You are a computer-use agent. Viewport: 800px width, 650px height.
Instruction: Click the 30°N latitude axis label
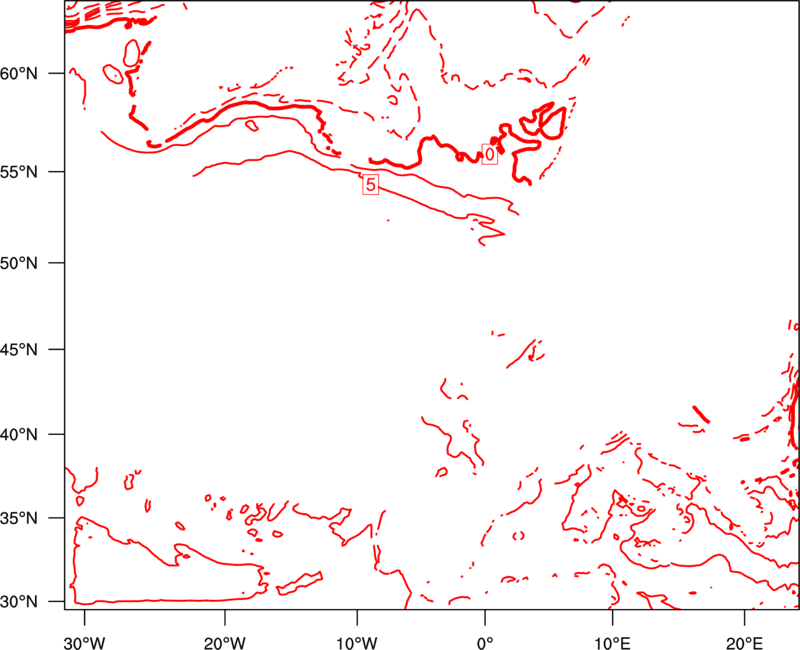click(x=19, y=602)
